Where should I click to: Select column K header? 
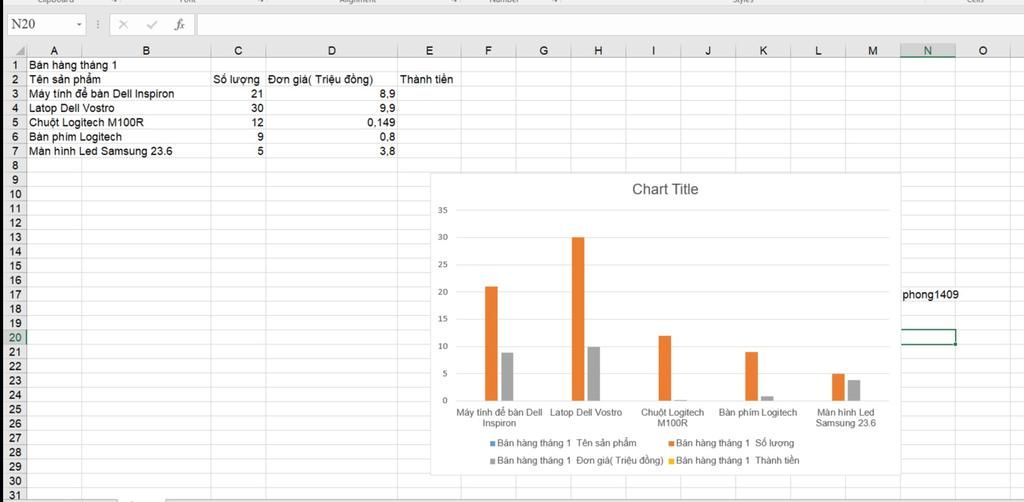(763, 51)
